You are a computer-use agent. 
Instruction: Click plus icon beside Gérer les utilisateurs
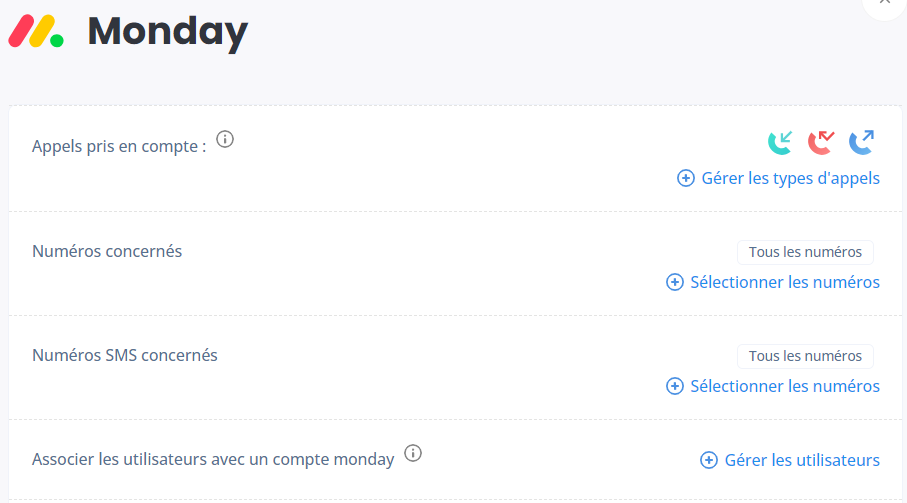709,460
